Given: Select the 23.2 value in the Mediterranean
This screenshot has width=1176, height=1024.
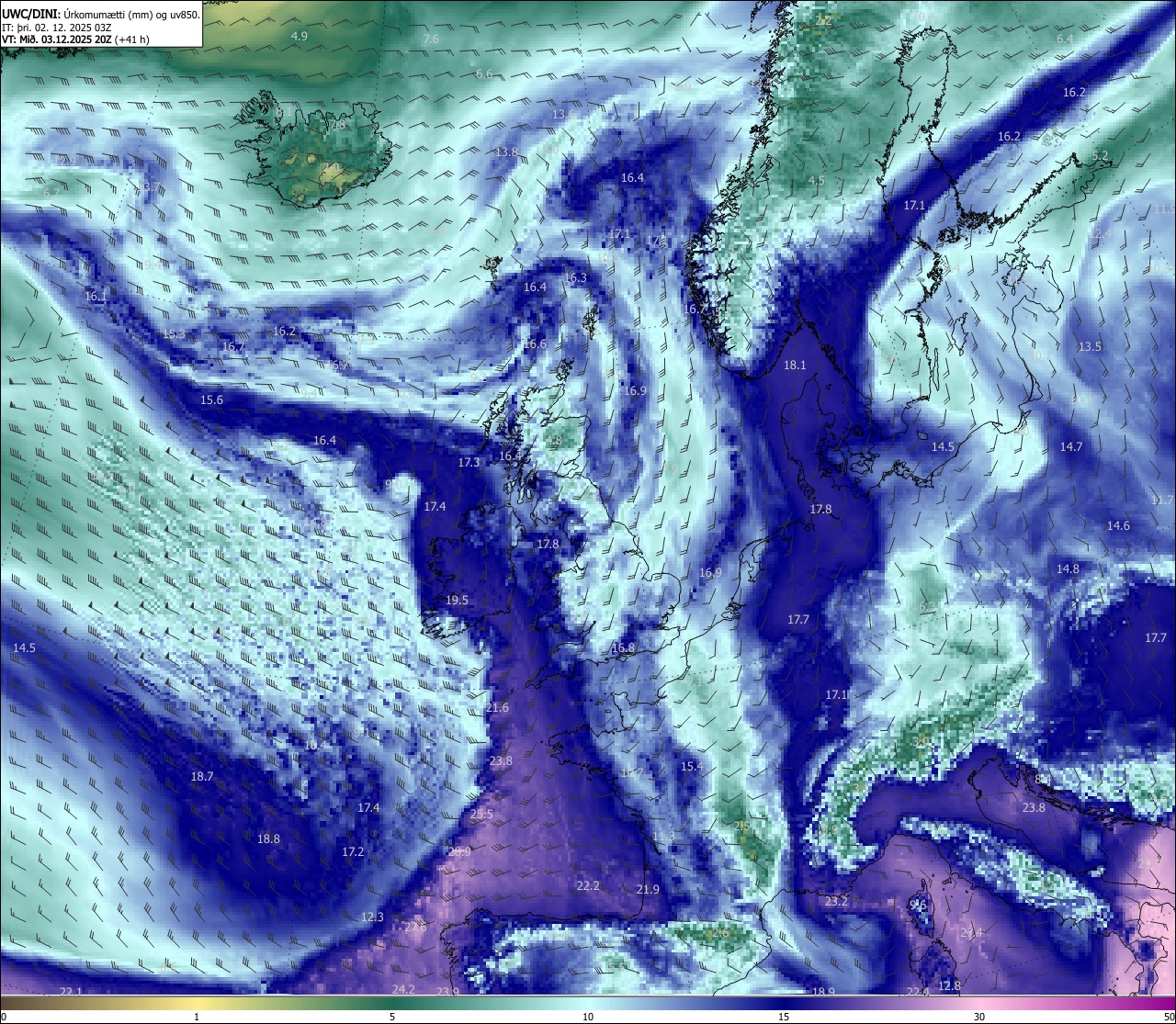Looking at the screenshot, I should click(x=836, y=901).
